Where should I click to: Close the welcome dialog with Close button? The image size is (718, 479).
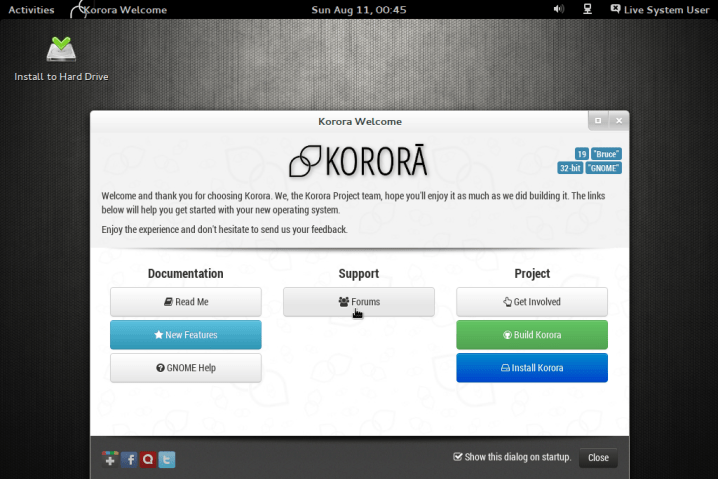click(598, 457)
